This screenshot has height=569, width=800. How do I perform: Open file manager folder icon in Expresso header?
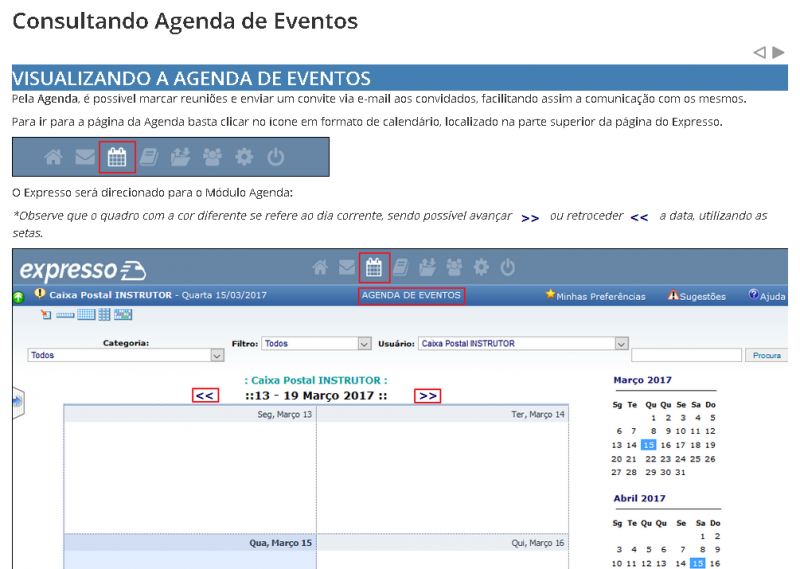(x=428, y=267)
